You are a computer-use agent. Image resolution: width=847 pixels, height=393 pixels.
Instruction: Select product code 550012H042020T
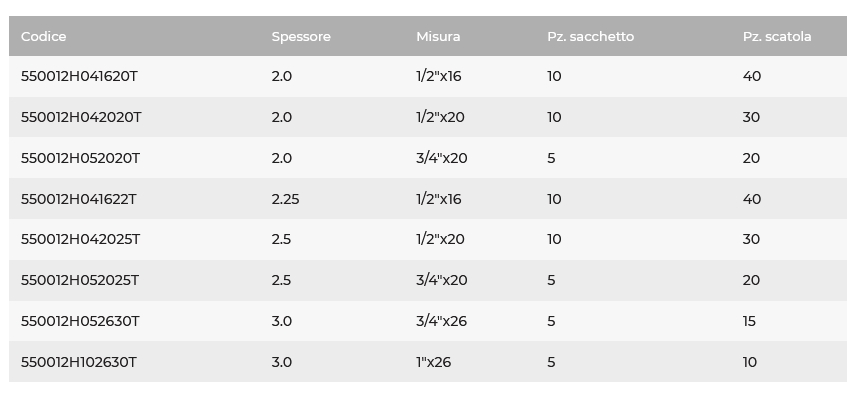click(x=81, y=117)
